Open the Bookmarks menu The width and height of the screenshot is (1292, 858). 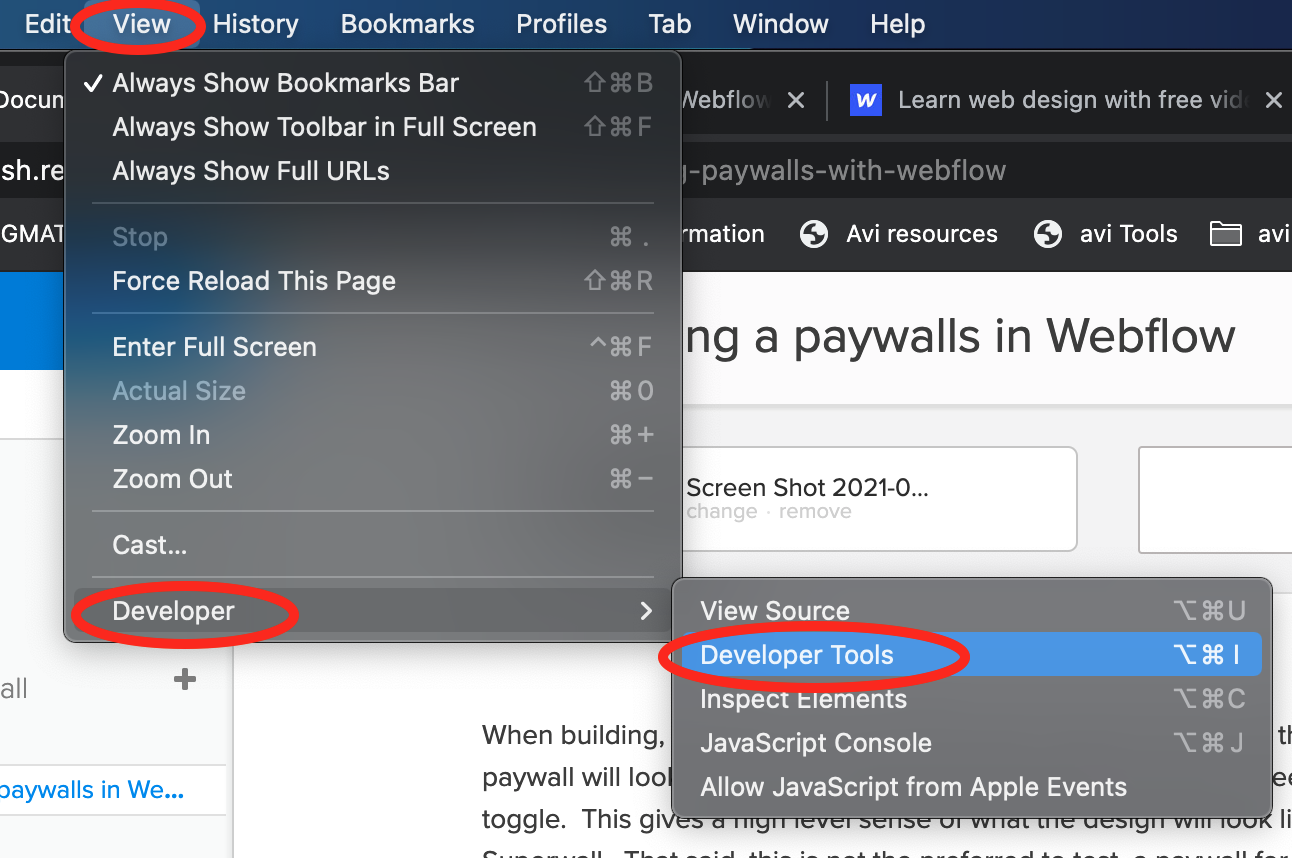coord(408,24)
